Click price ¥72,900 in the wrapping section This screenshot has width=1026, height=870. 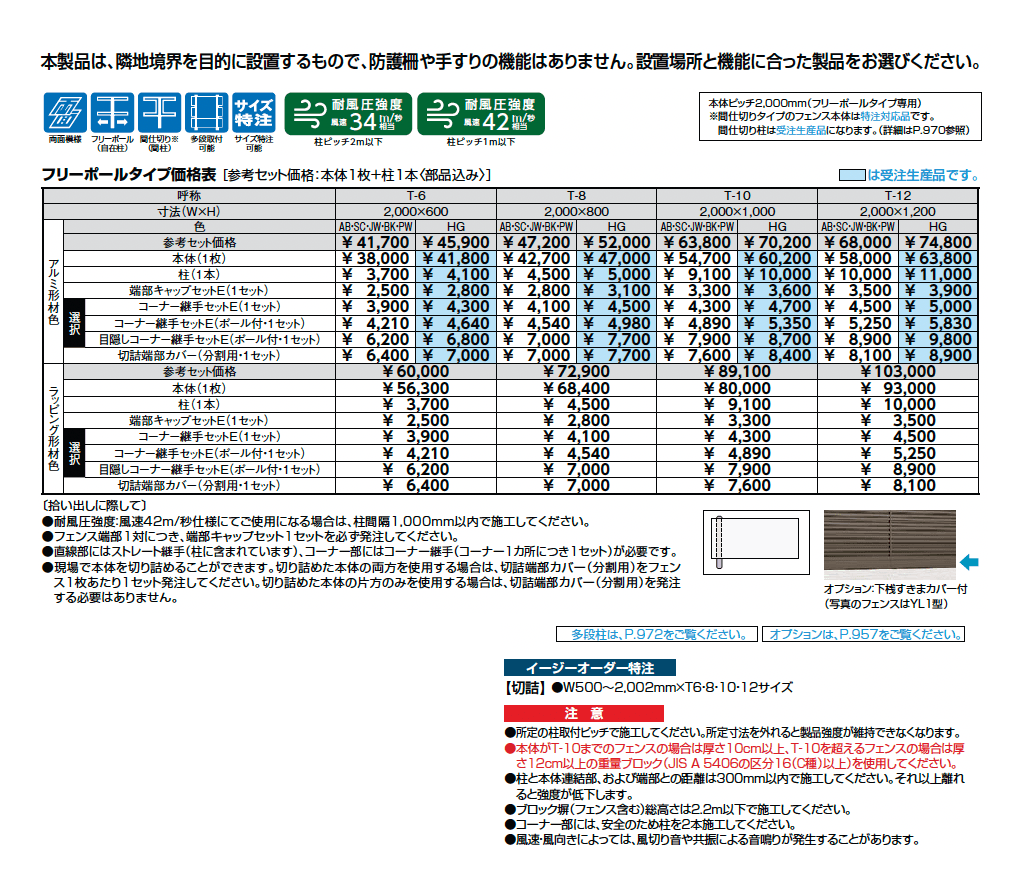[576, 372]
